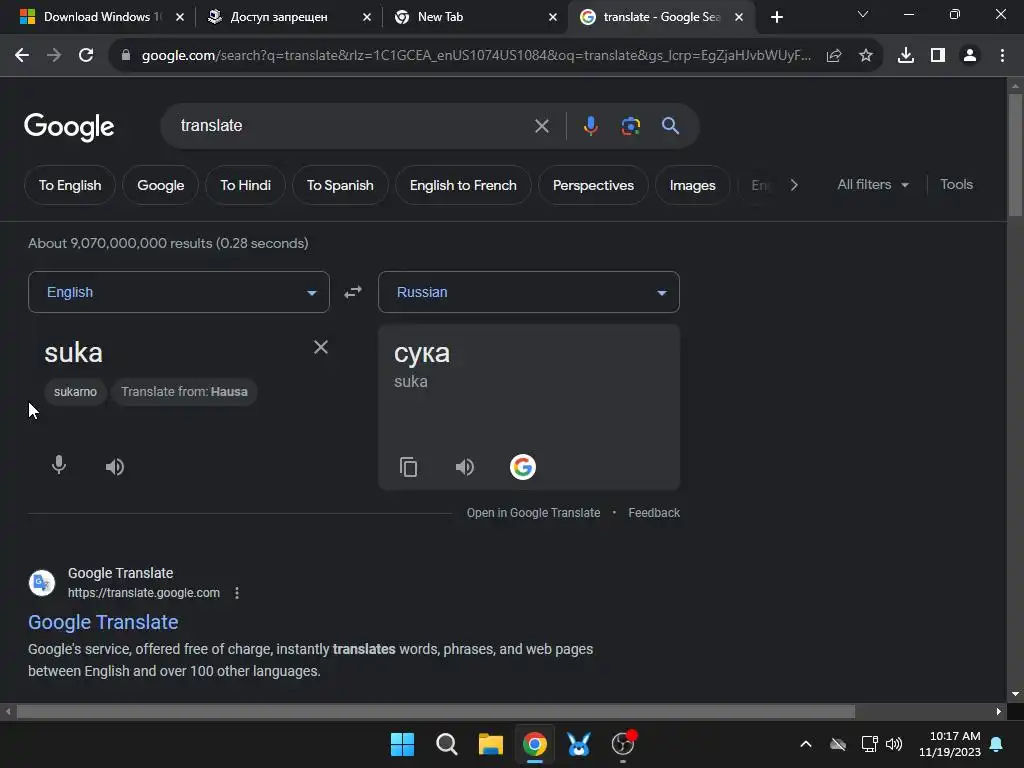Open the target language Russian dropdown
This screenshot has height=768, width=1024.
[x=529, y=292]
